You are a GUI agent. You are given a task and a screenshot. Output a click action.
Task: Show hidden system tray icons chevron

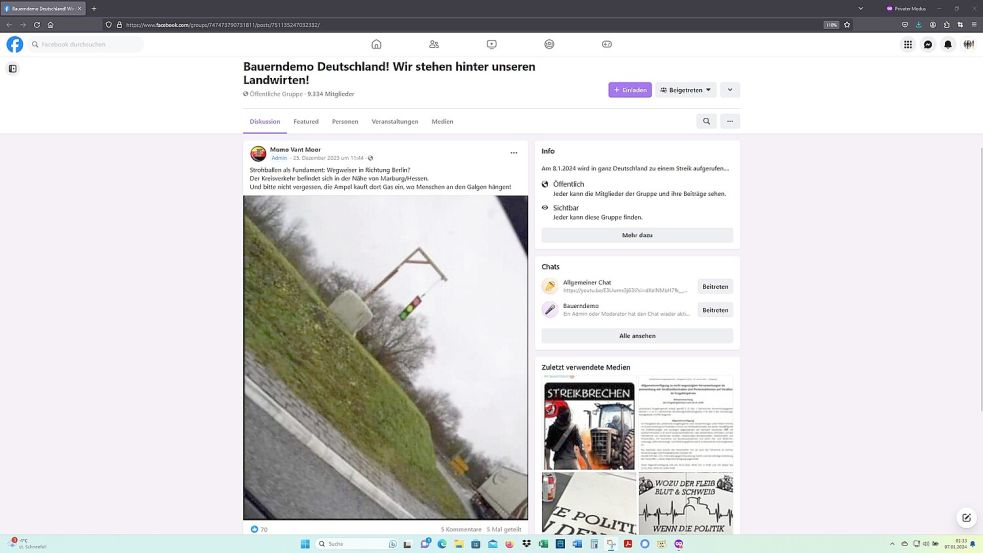coord(891,544)
